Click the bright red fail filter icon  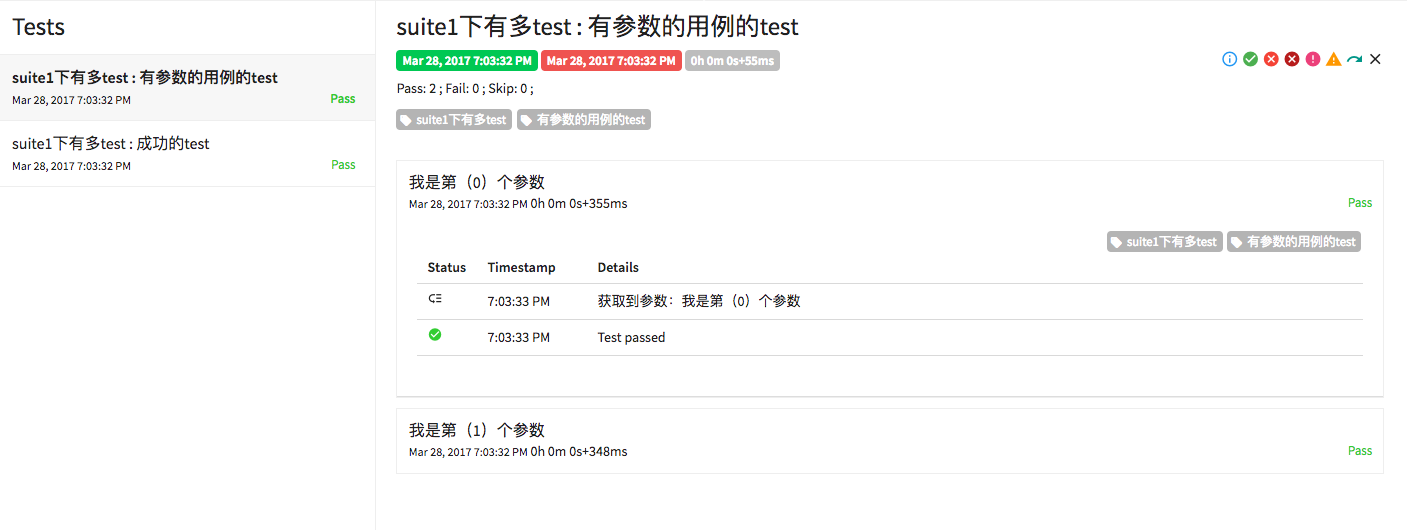(x=1271, y=60)
